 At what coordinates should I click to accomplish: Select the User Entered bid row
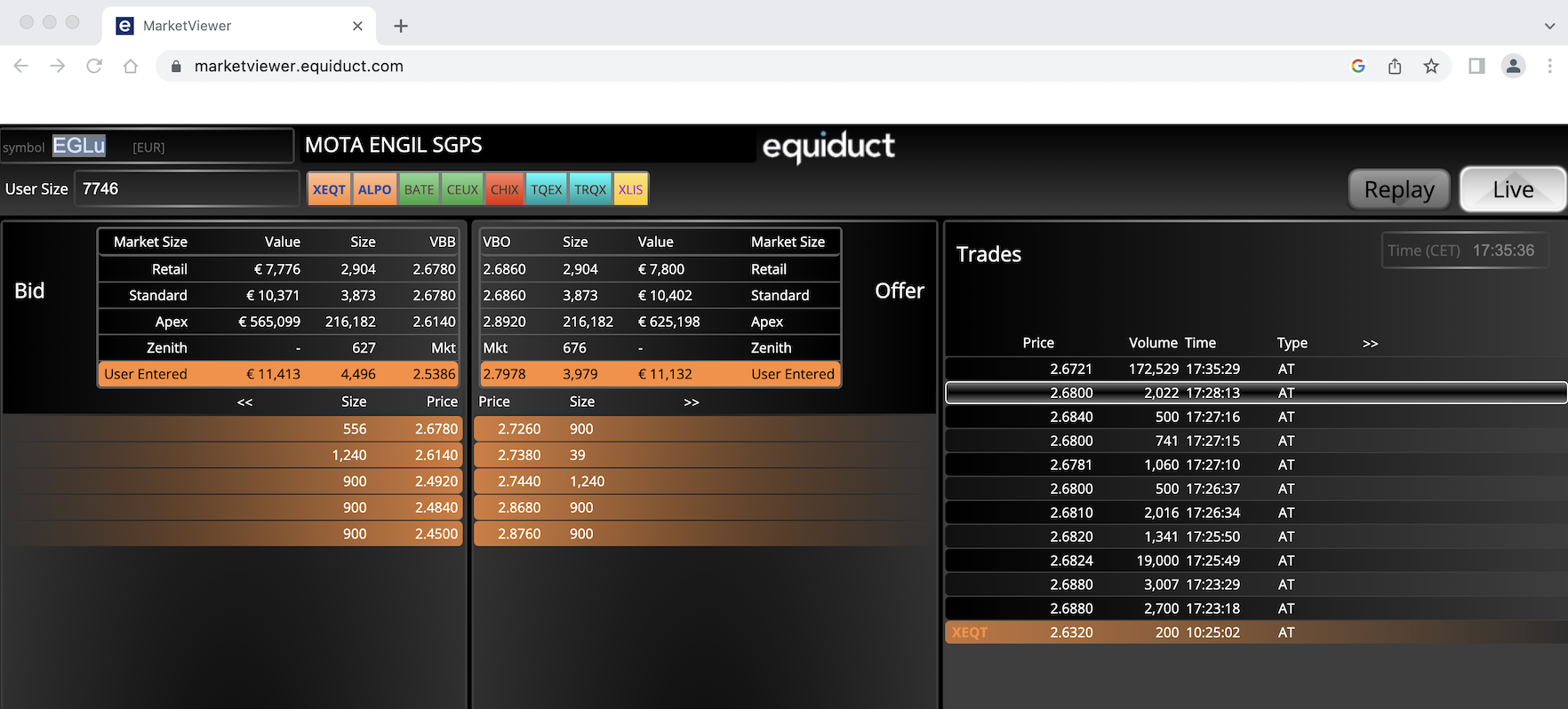pos(278,374)
